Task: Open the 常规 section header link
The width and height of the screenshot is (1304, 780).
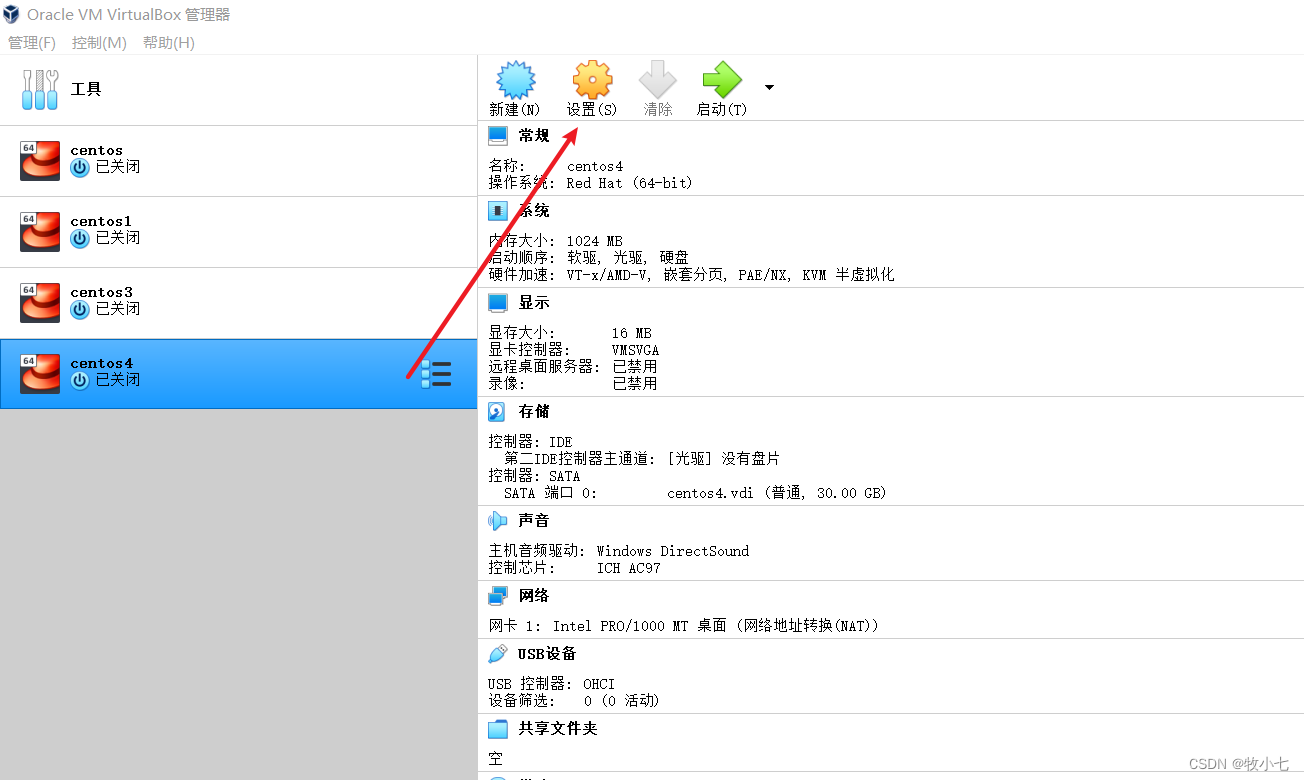Action: pos(534,136)
